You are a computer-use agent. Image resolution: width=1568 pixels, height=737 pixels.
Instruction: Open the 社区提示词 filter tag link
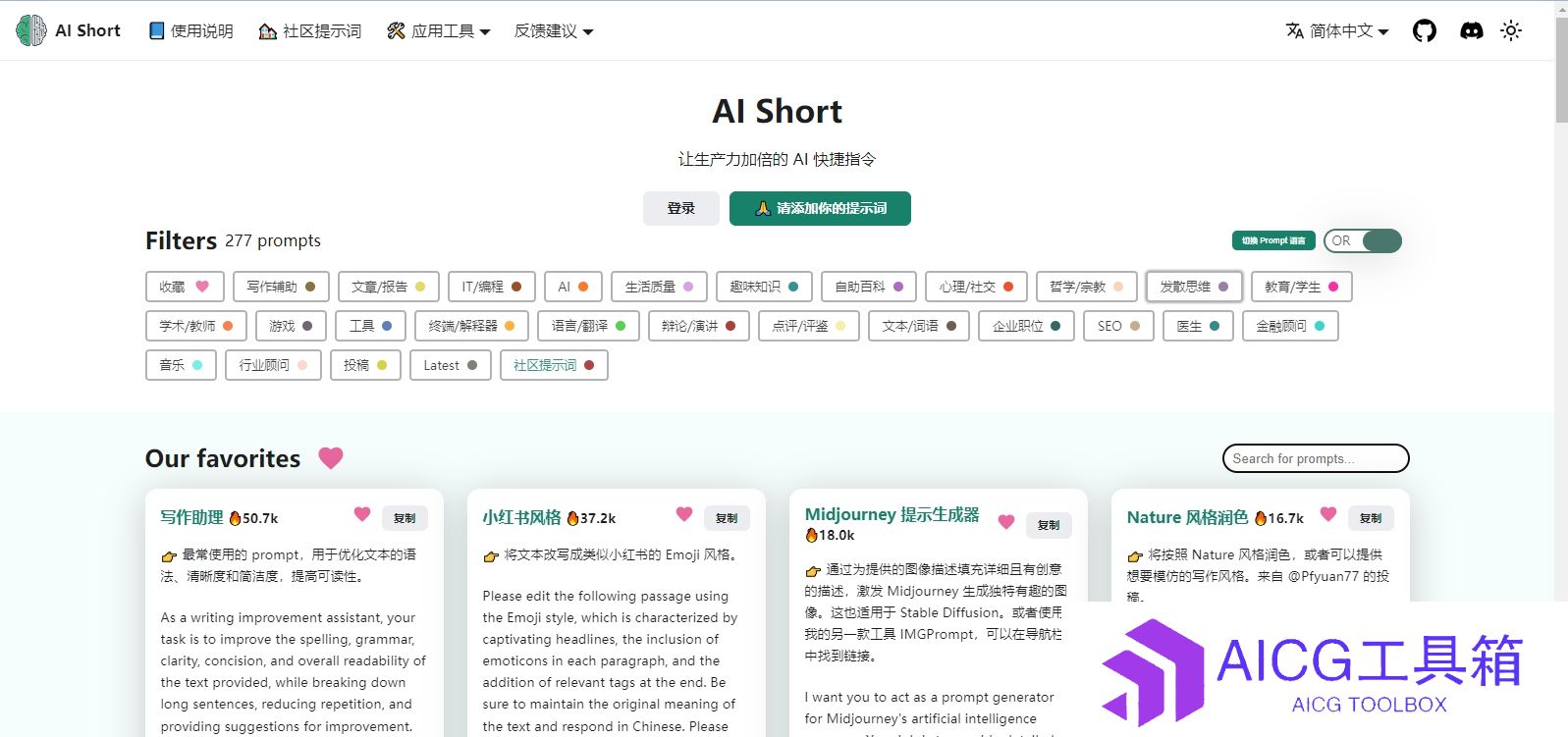point(554,365)
